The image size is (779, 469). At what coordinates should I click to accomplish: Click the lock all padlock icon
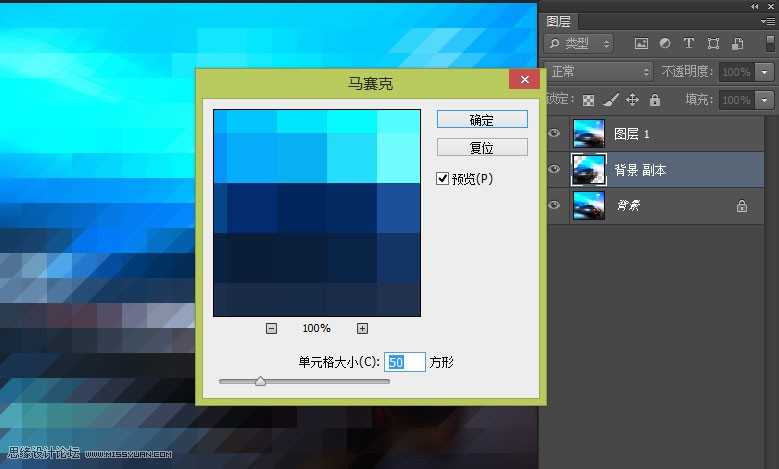(654, 100)
